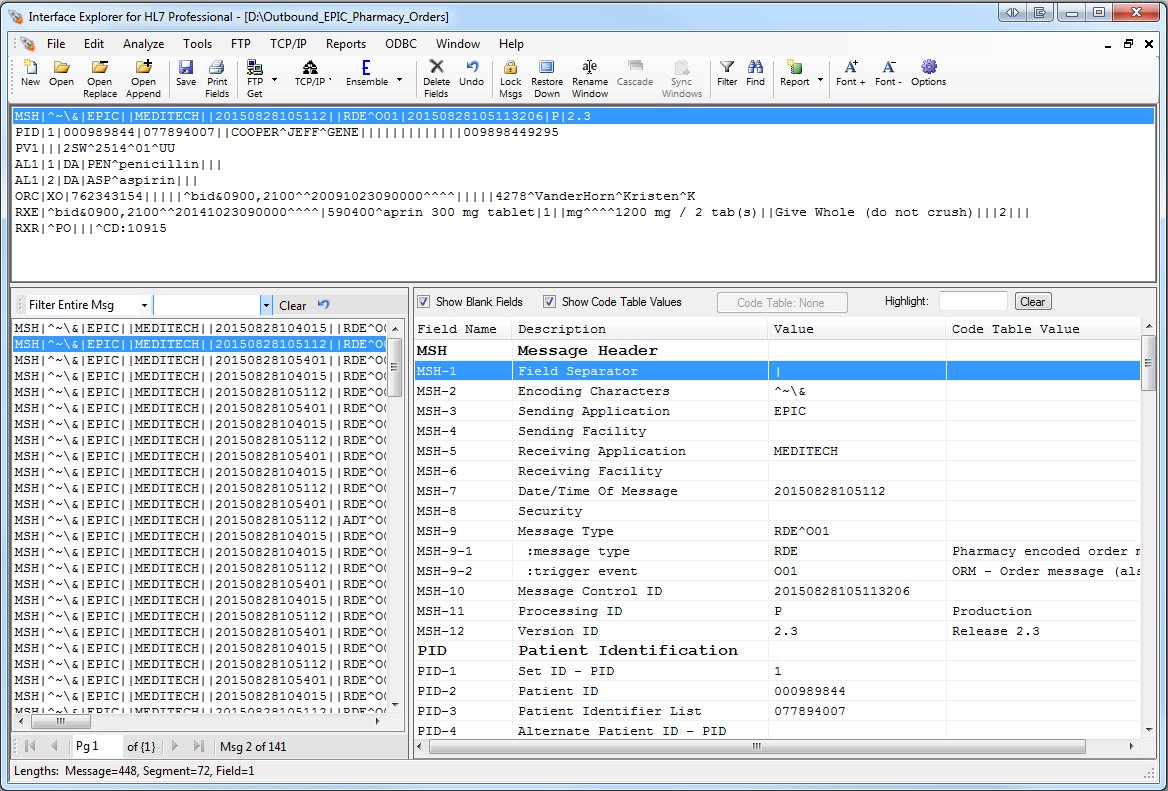Click the Pg 1 page number field
The image size is (1168, 791).
click(x=97, y=746)
